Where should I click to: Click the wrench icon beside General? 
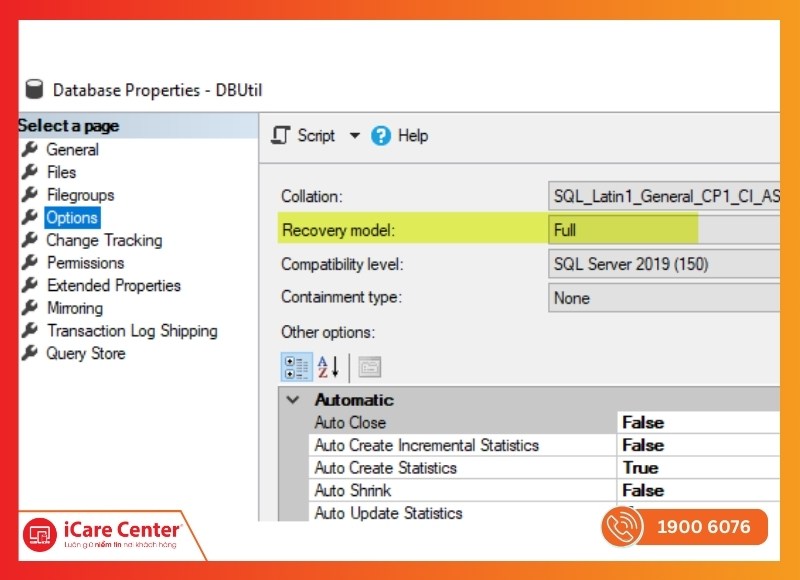point(30,149)
